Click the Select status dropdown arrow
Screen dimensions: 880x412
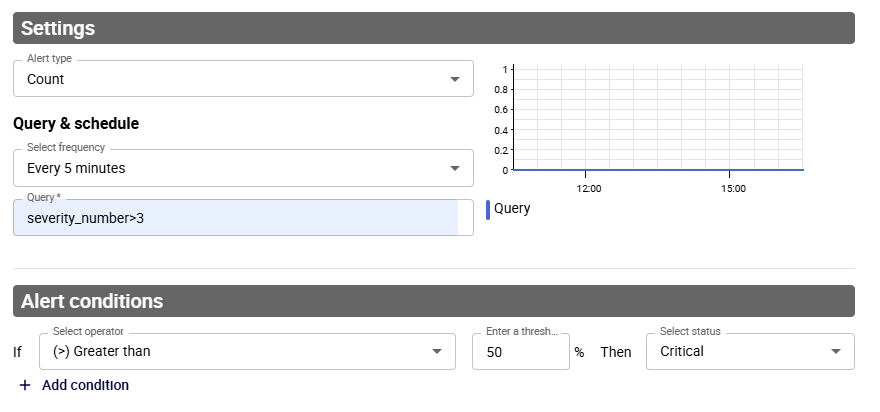point(836,351)
